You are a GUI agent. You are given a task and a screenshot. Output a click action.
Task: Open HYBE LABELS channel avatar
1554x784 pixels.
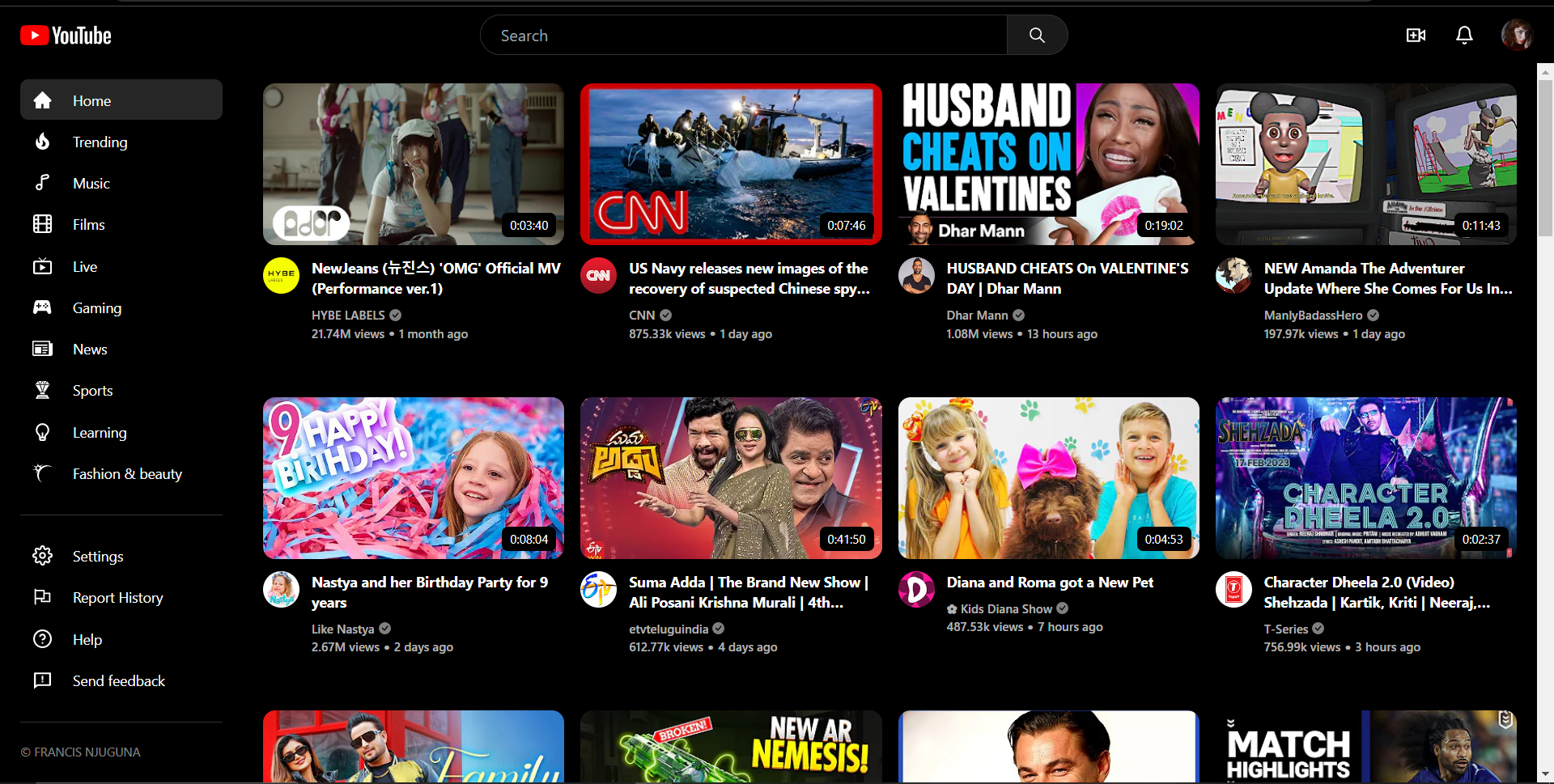click(281, 276)
